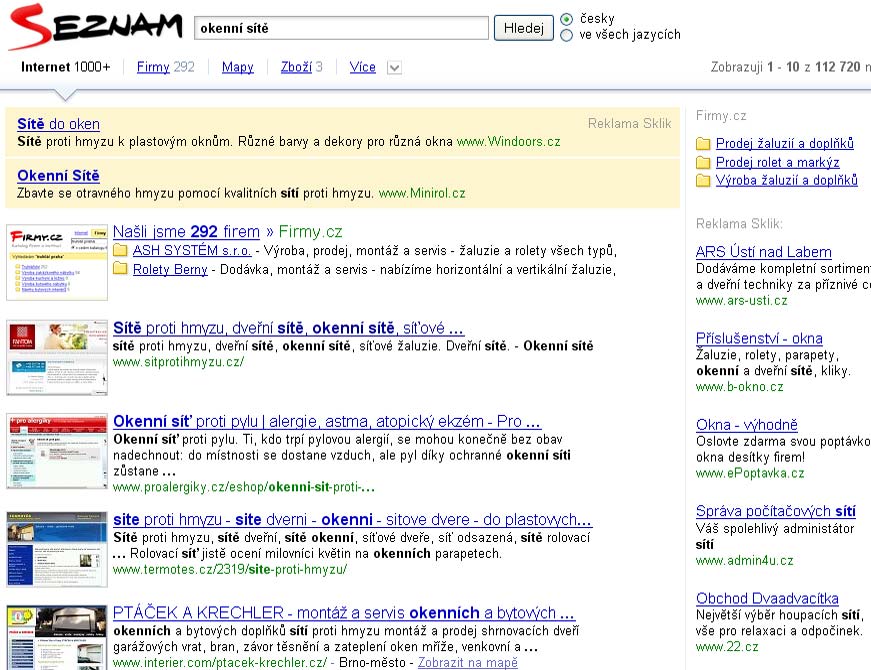Open ARS Ústí nad Labem ad
871x670 pixels.
click(763, 252)
